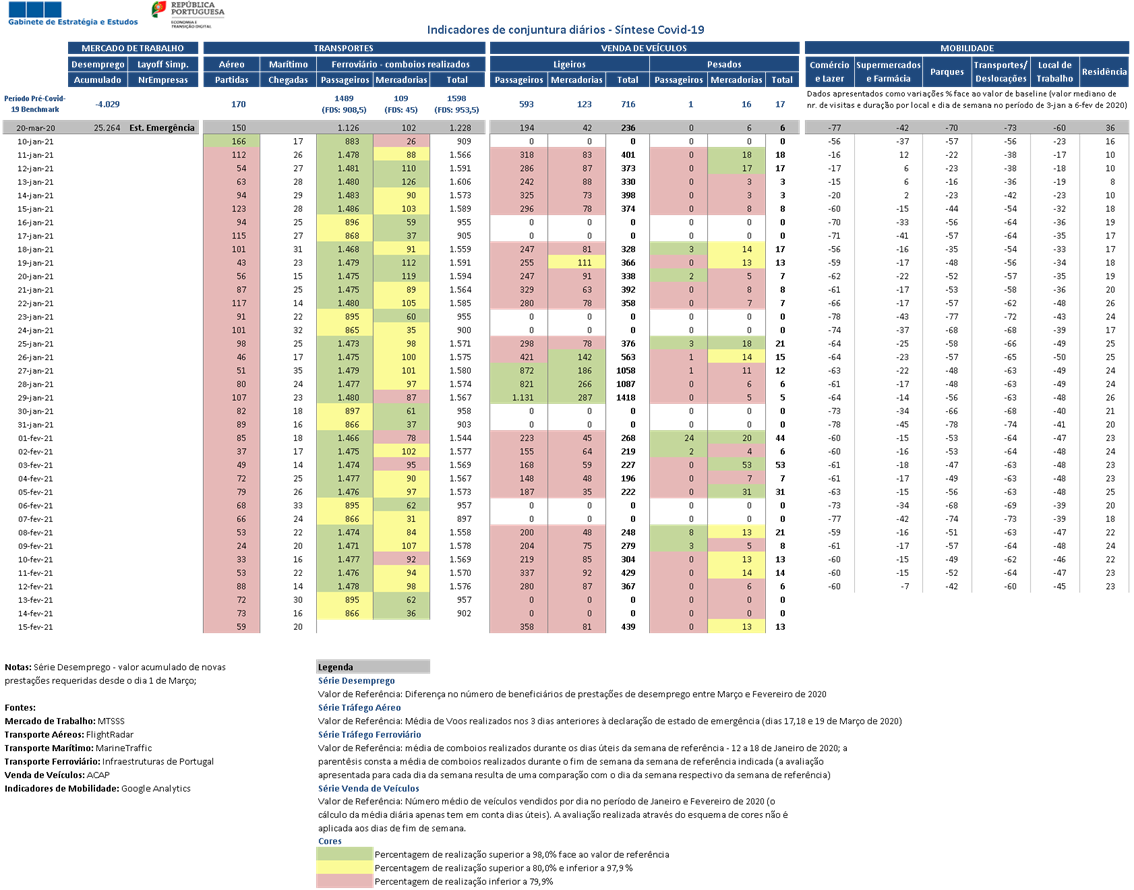This screenshot has height=890, width=1134.
Task: Click the Acumulado sub-header
Action: tap(98, 80)
